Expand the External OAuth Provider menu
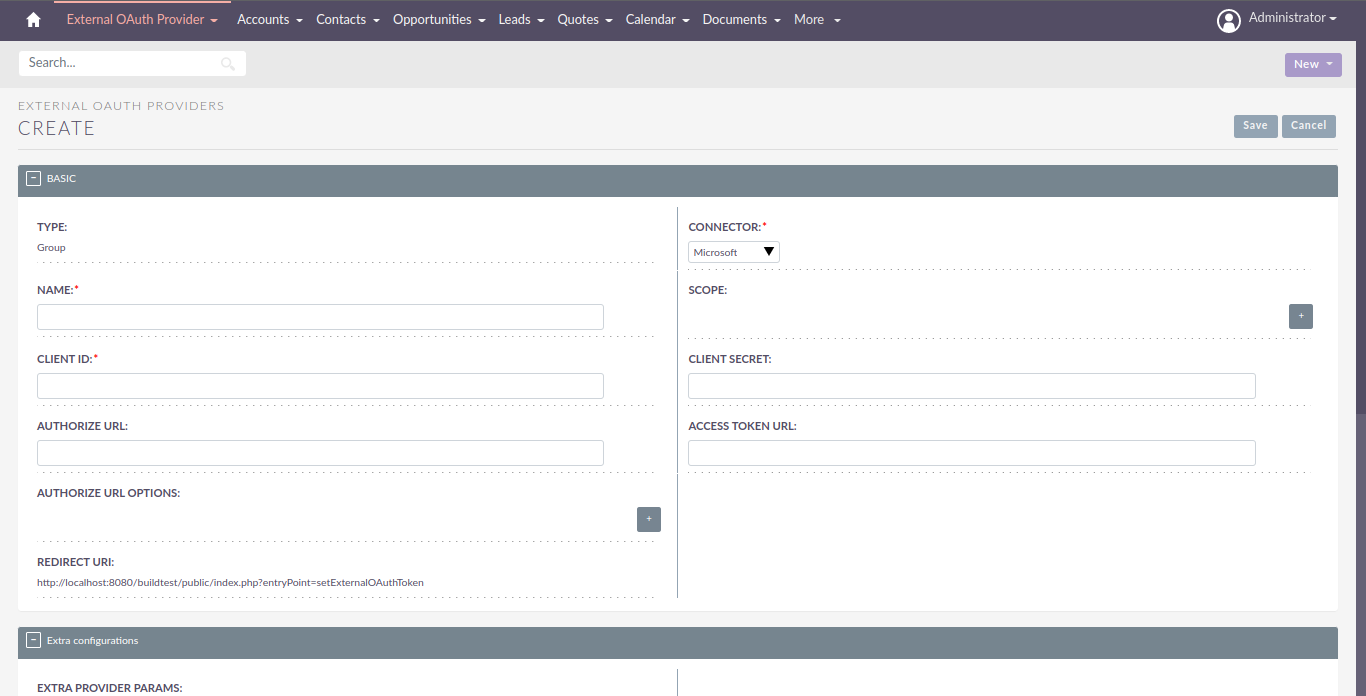1366x696 pixels. [141, 20]
